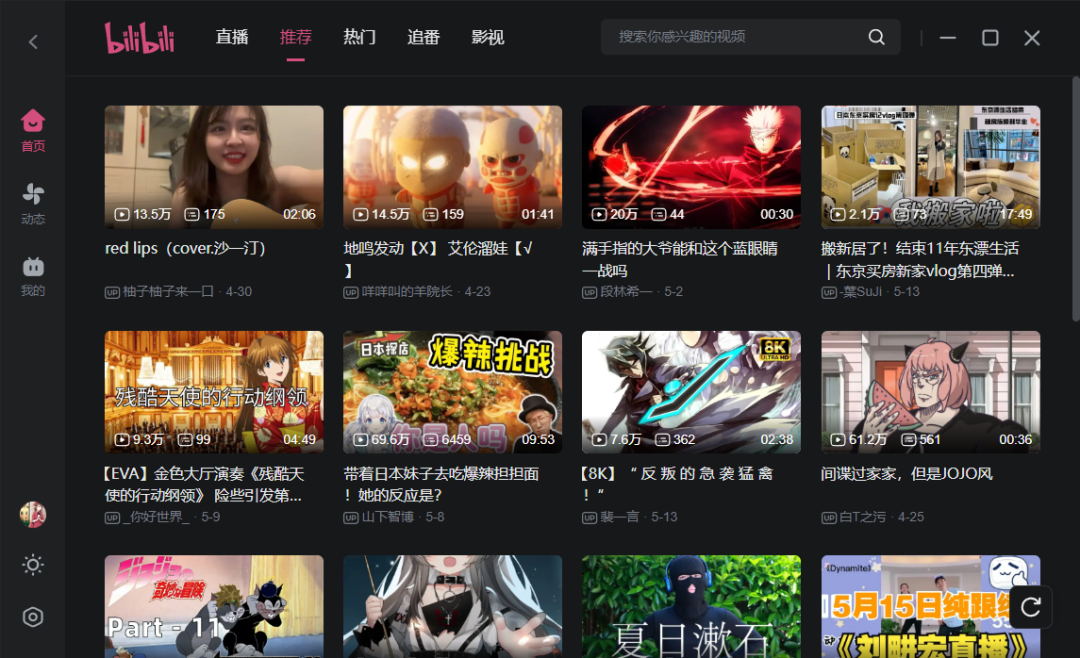Viewport: 1080px width, 658px height.
Task: Open uploader 白T之污
Action: coord(862,517)
